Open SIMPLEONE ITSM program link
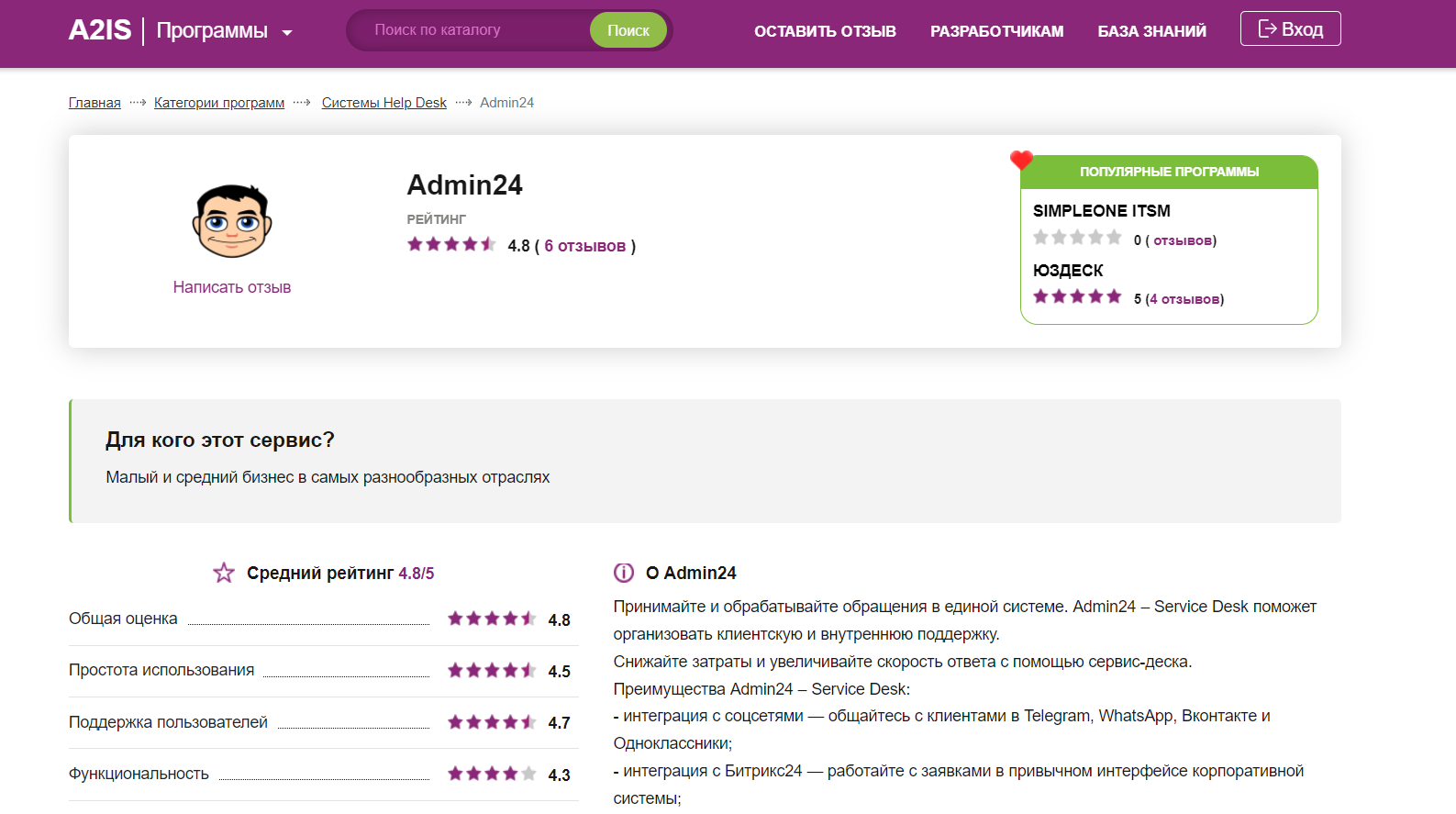 pyautogui.click(x=1102, y=211)
